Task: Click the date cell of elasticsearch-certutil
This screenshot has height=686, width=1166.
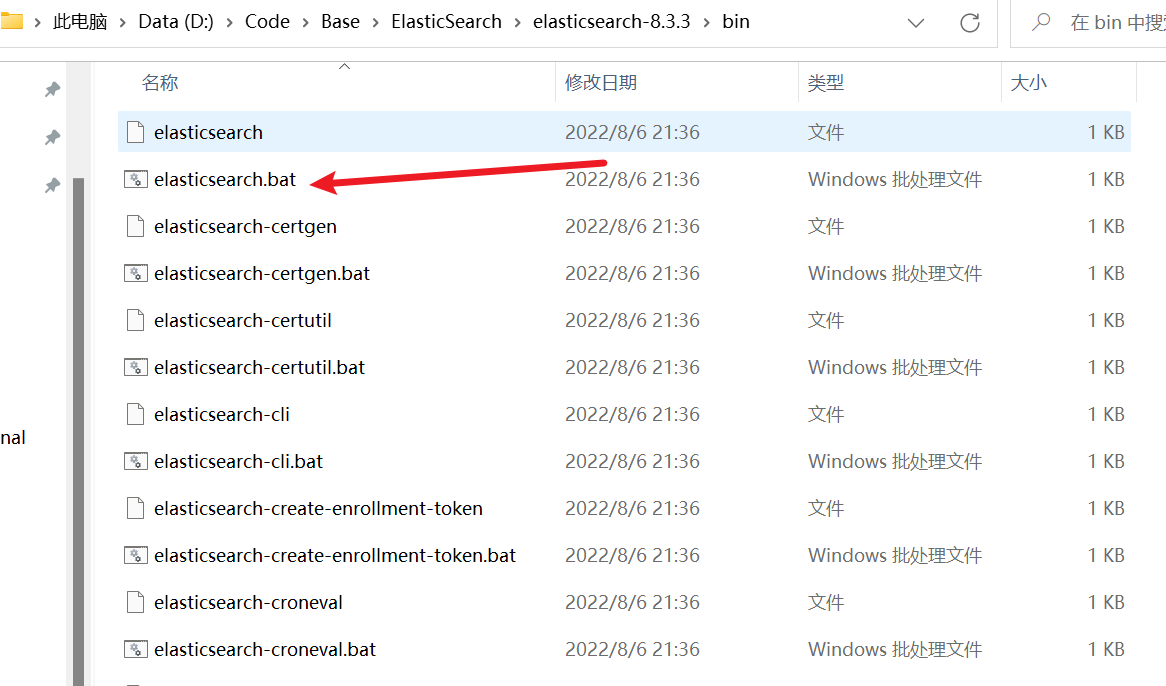Action: pos(633,320)
